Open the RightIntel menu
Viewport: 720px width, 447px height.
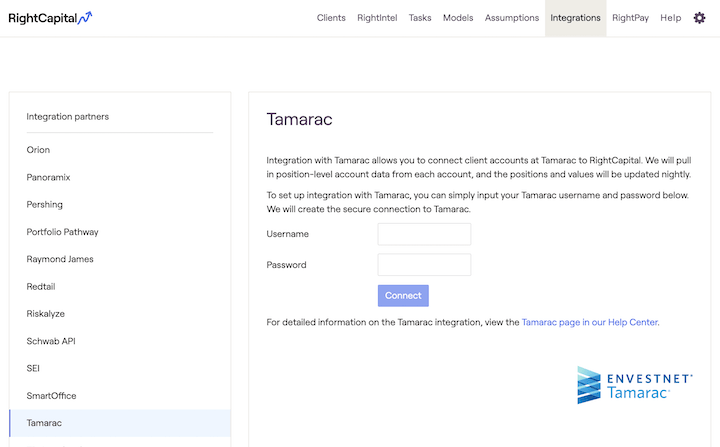[377, 18]
